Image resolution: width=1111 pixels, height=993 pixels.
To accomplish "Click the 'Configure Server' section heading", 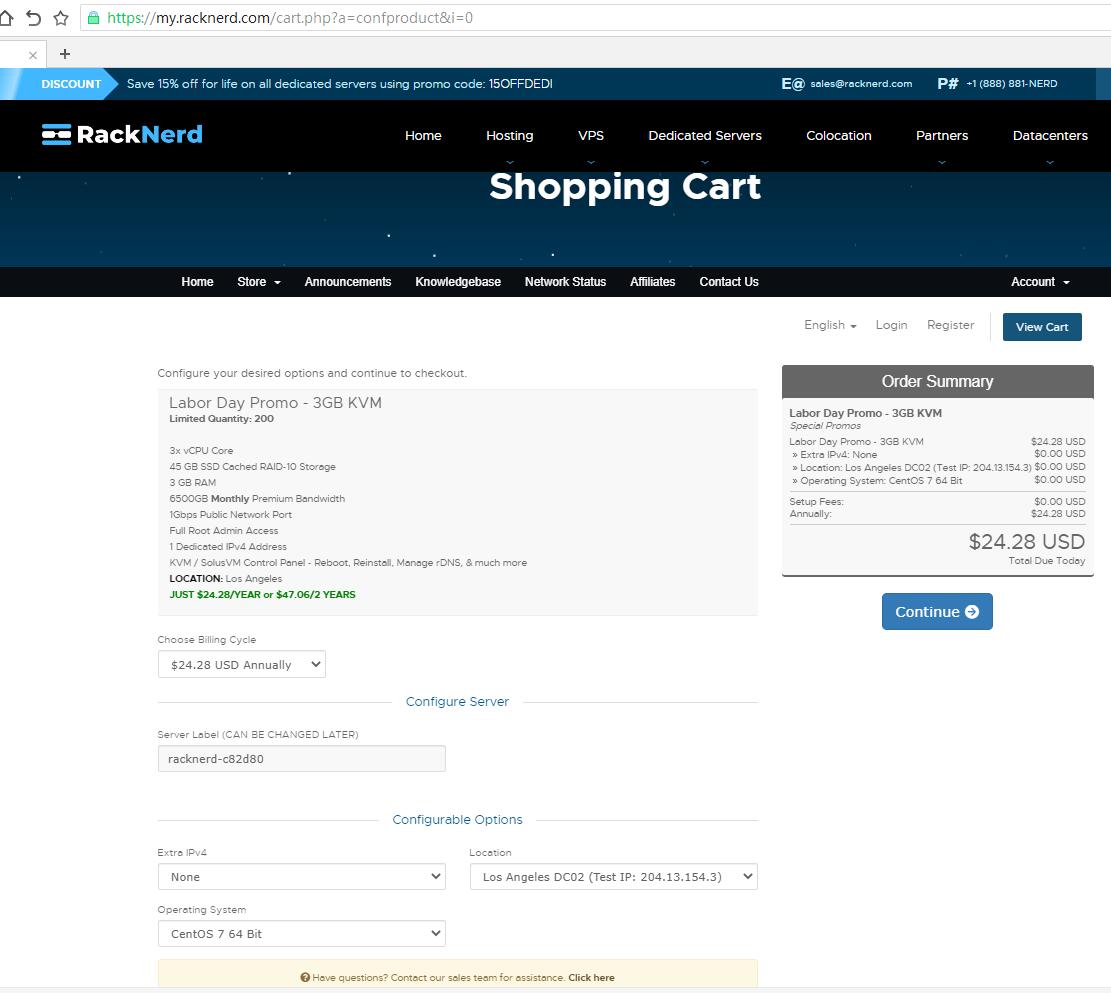I will pos(457,702).
